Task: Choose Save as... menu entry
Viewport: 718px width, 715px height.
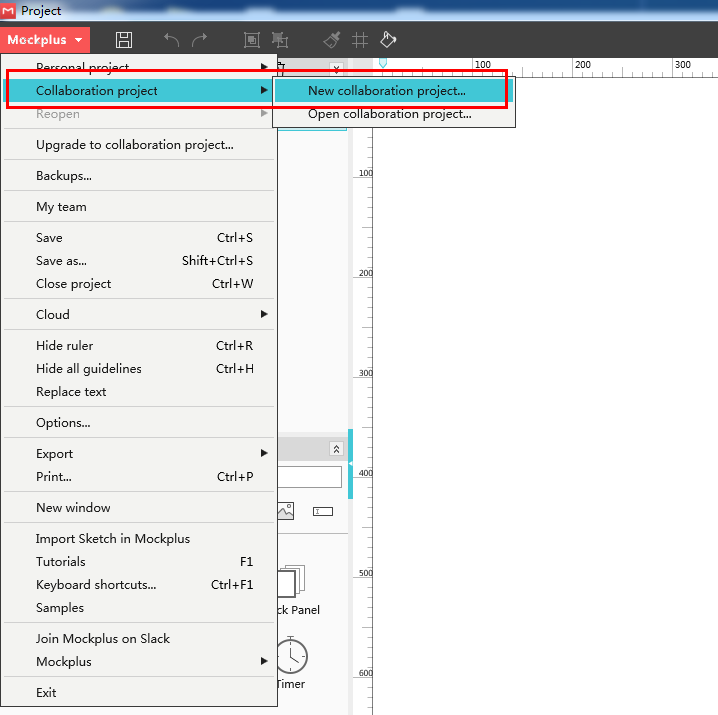Action: click(x=139, y=261)
